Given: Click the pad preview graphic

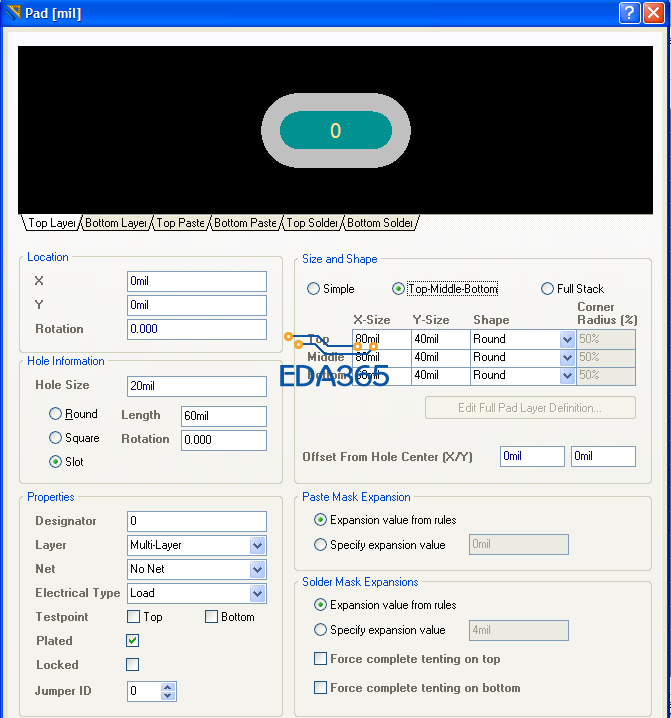Looking at the screenshot, I should click(x=336, y=131).
